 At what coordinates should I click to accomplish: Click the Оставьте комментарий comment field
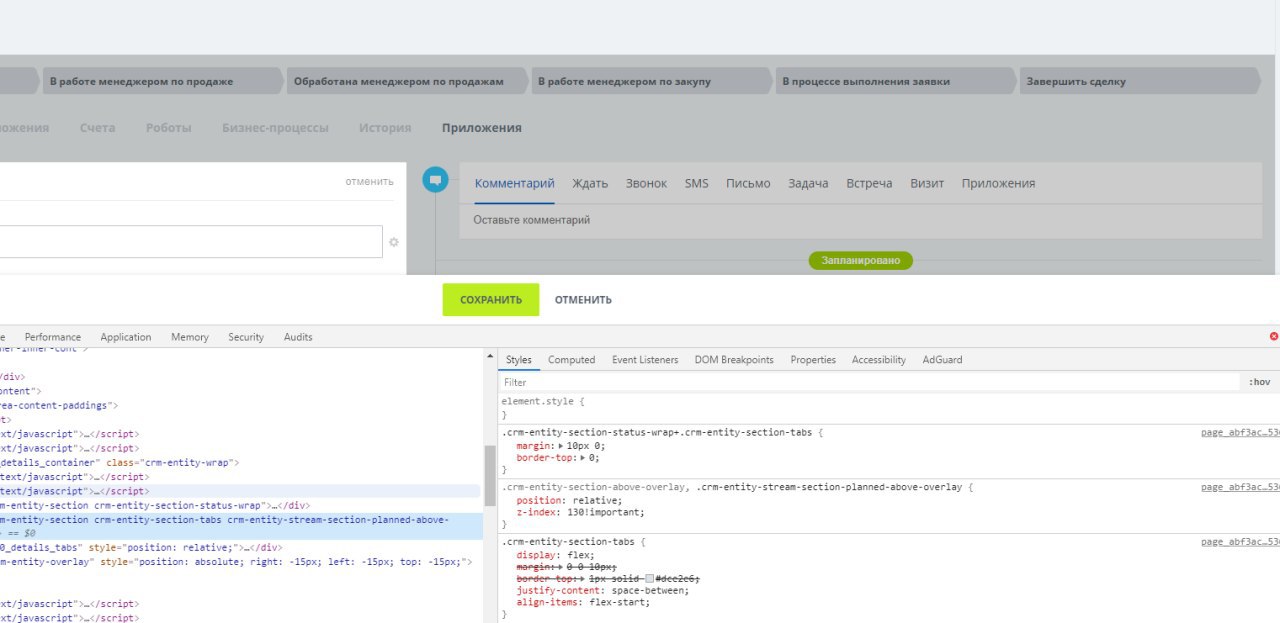[859, 220]
